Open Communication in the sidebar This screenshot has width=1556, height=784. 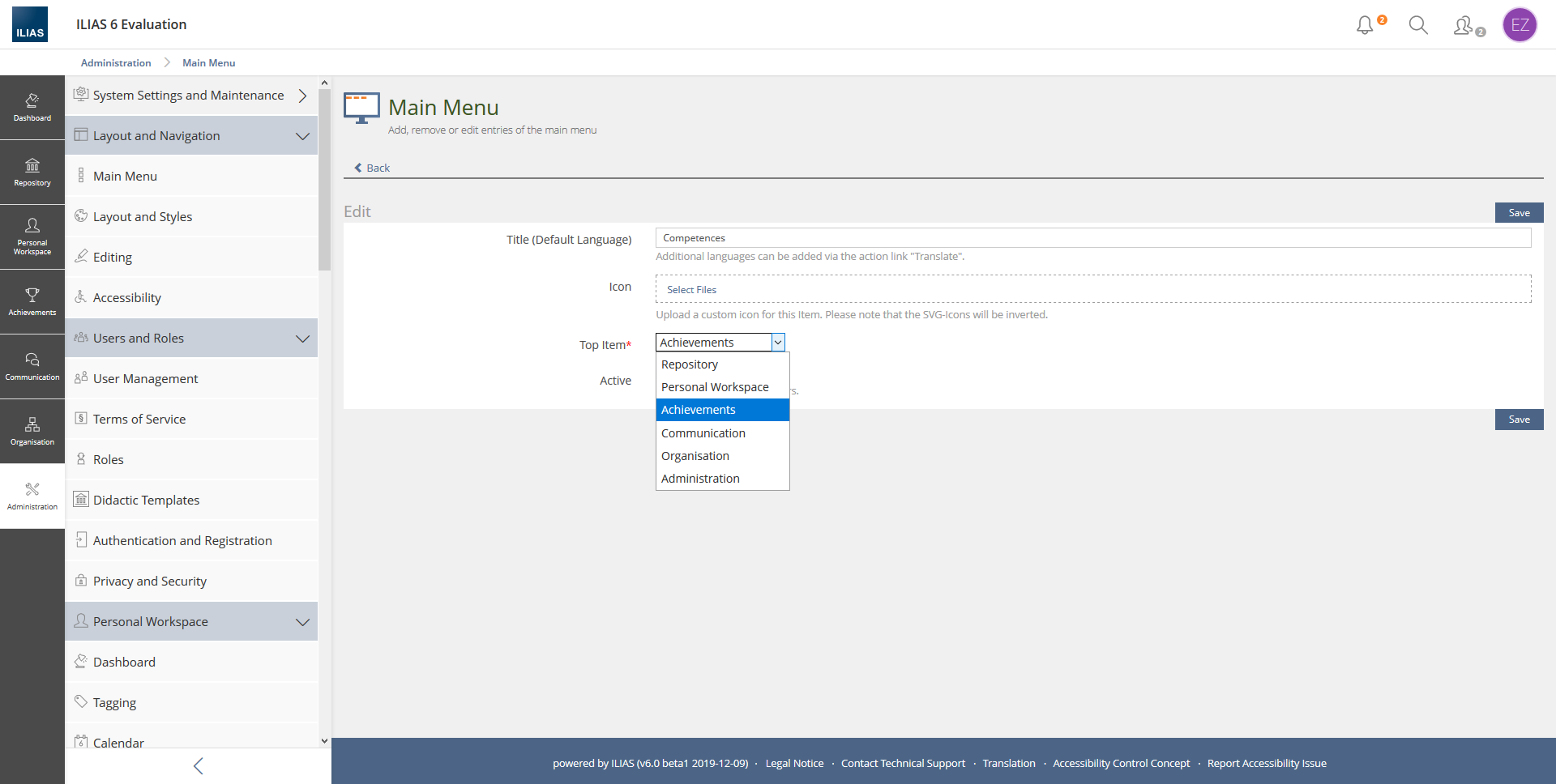click(x=32, y=366)
